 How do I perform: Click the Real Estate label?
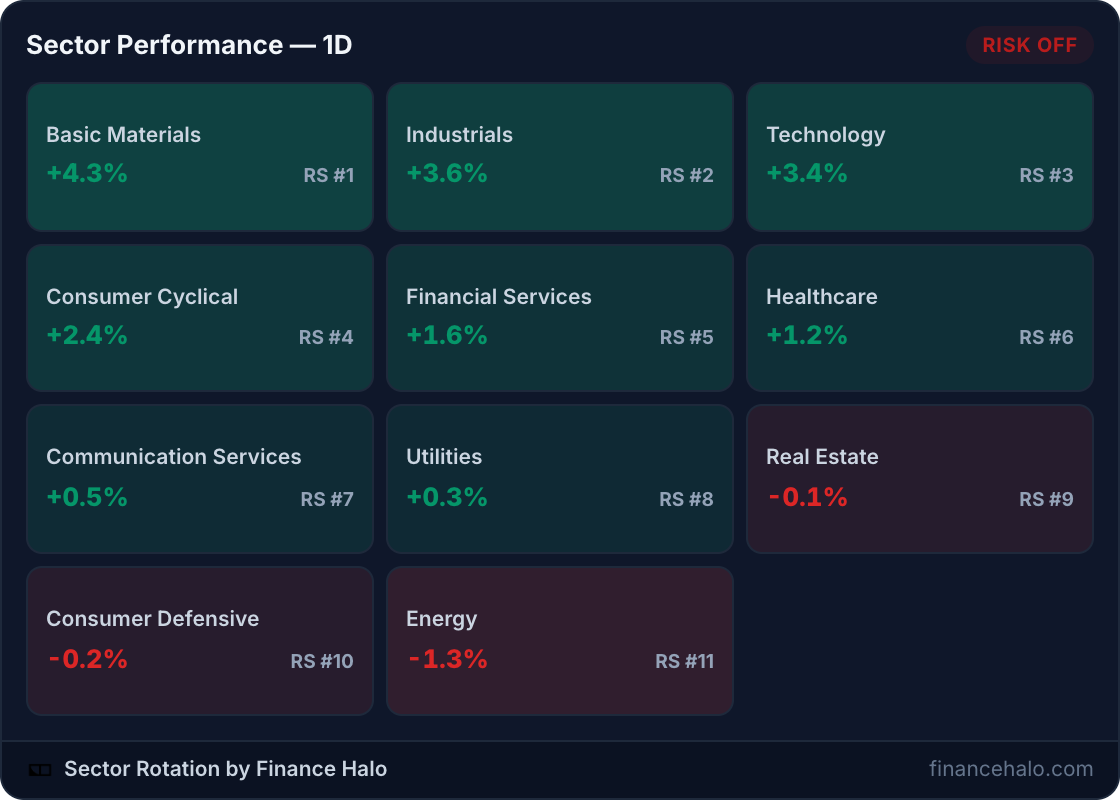tap(822, 456)
